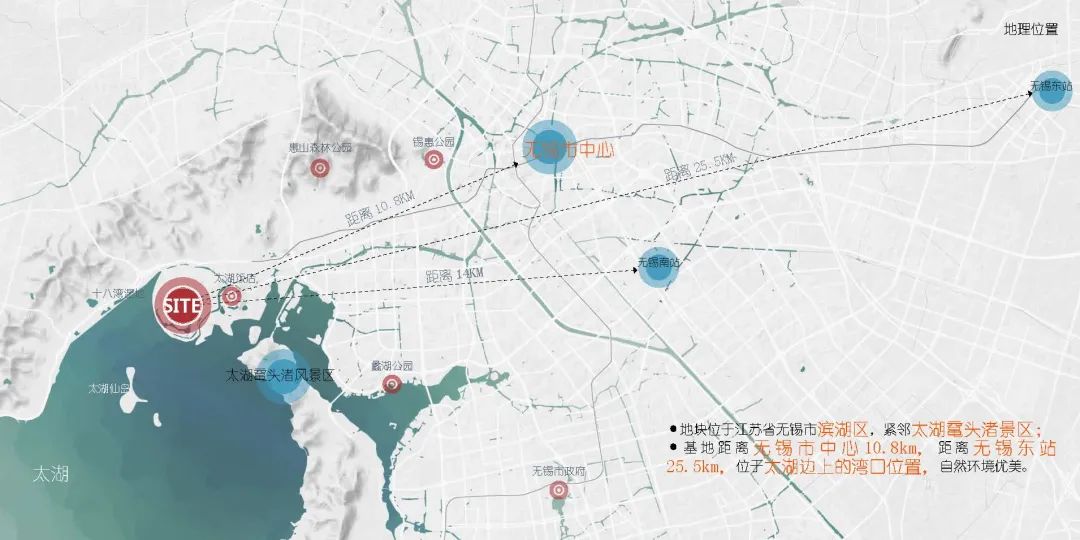Image resolution: width=1080 pixels, height=540 pixels.
Task: Click the red SITE marker
Action: (x=182, y=304)
